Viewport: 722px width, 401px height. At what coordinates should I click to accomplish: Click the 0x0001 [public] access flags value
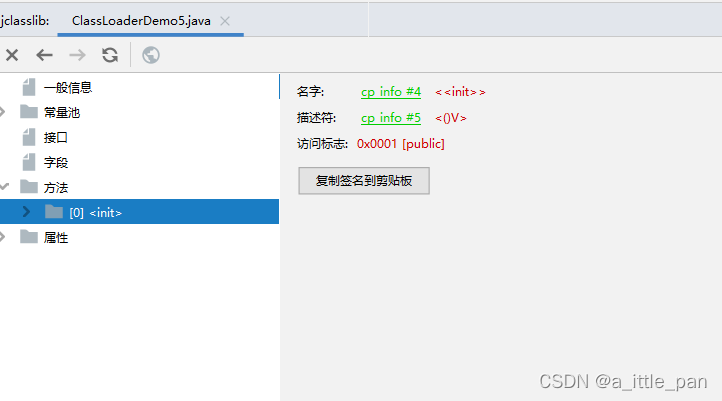tap(401, 144)
